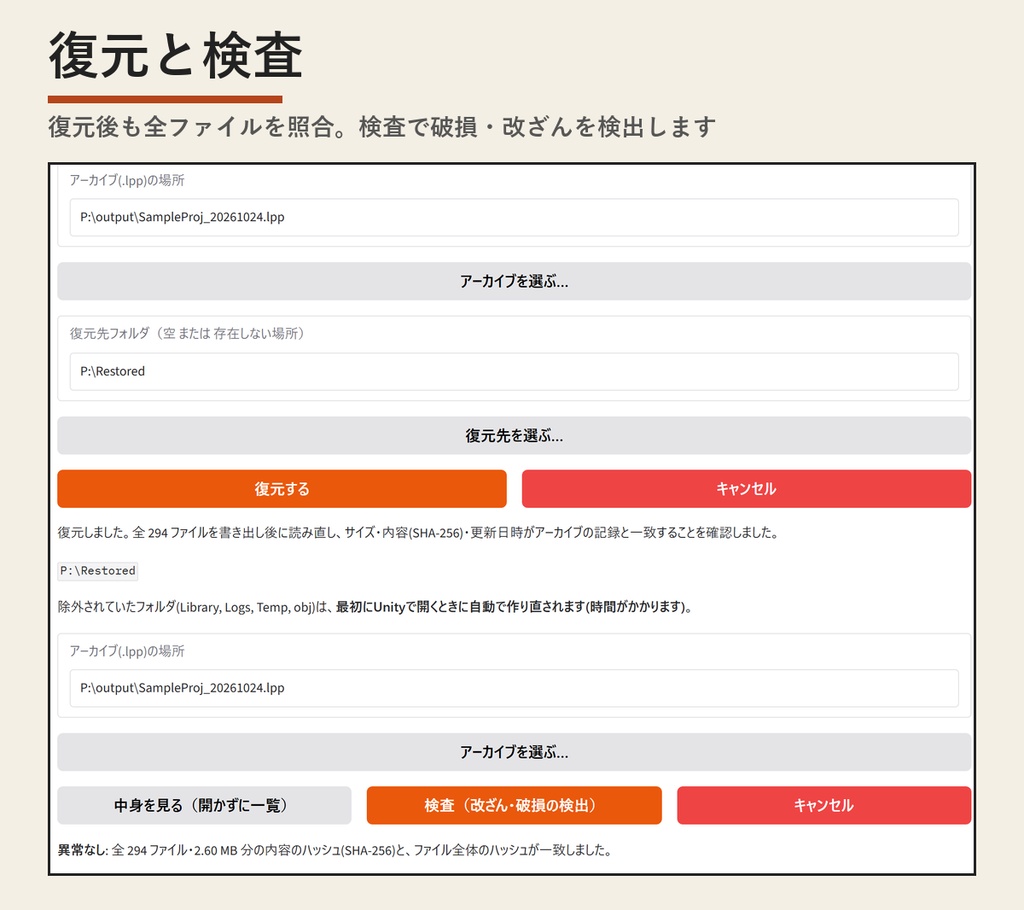Viewport: 1024px width, 910px height.
Task: Click the 復元先を選ぶ... button
Action: (x=514, y=436)
